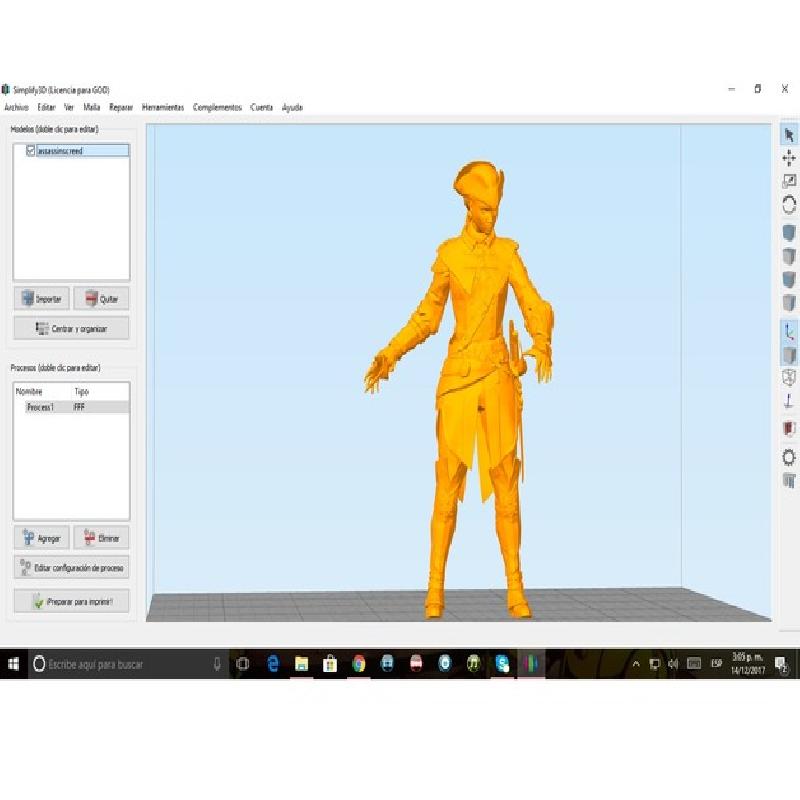Click the Nombre column header
This screenshot has width=800, height=800.
click(29, 391)
